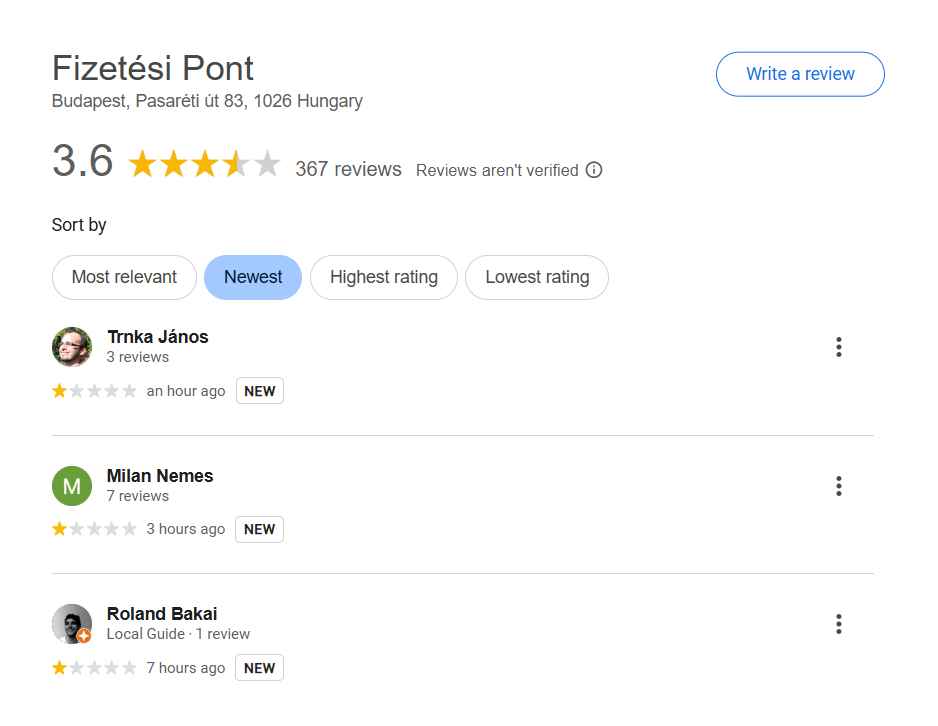Click the one-star rating on Trnka János review
The width and height of the screenshot is (938, 726).
94,391
